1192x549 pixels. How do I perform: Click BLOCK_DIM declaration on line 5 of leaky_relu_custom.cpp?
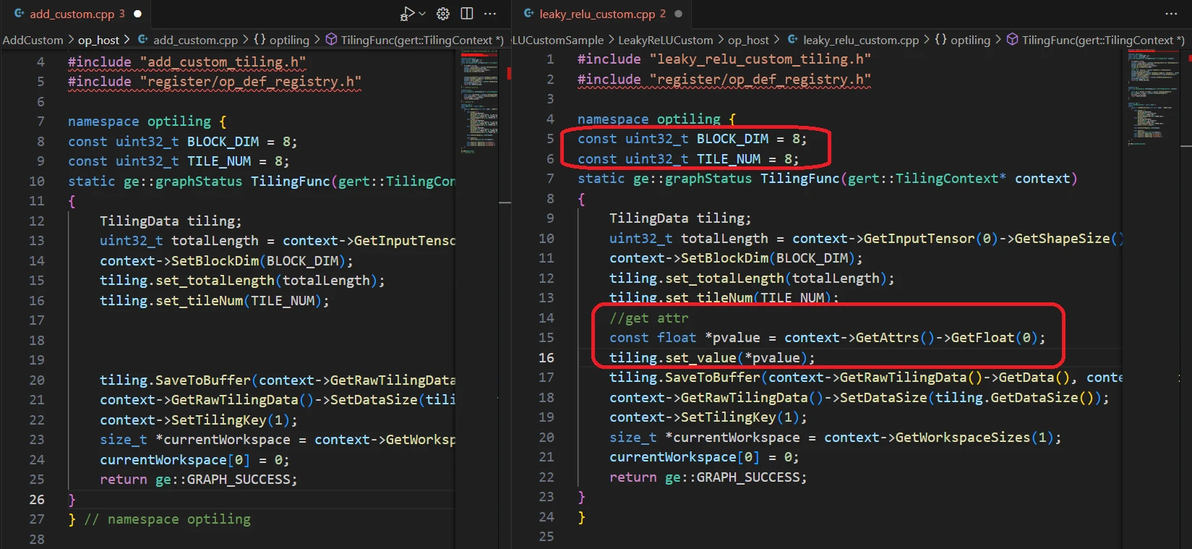(692, 138)
